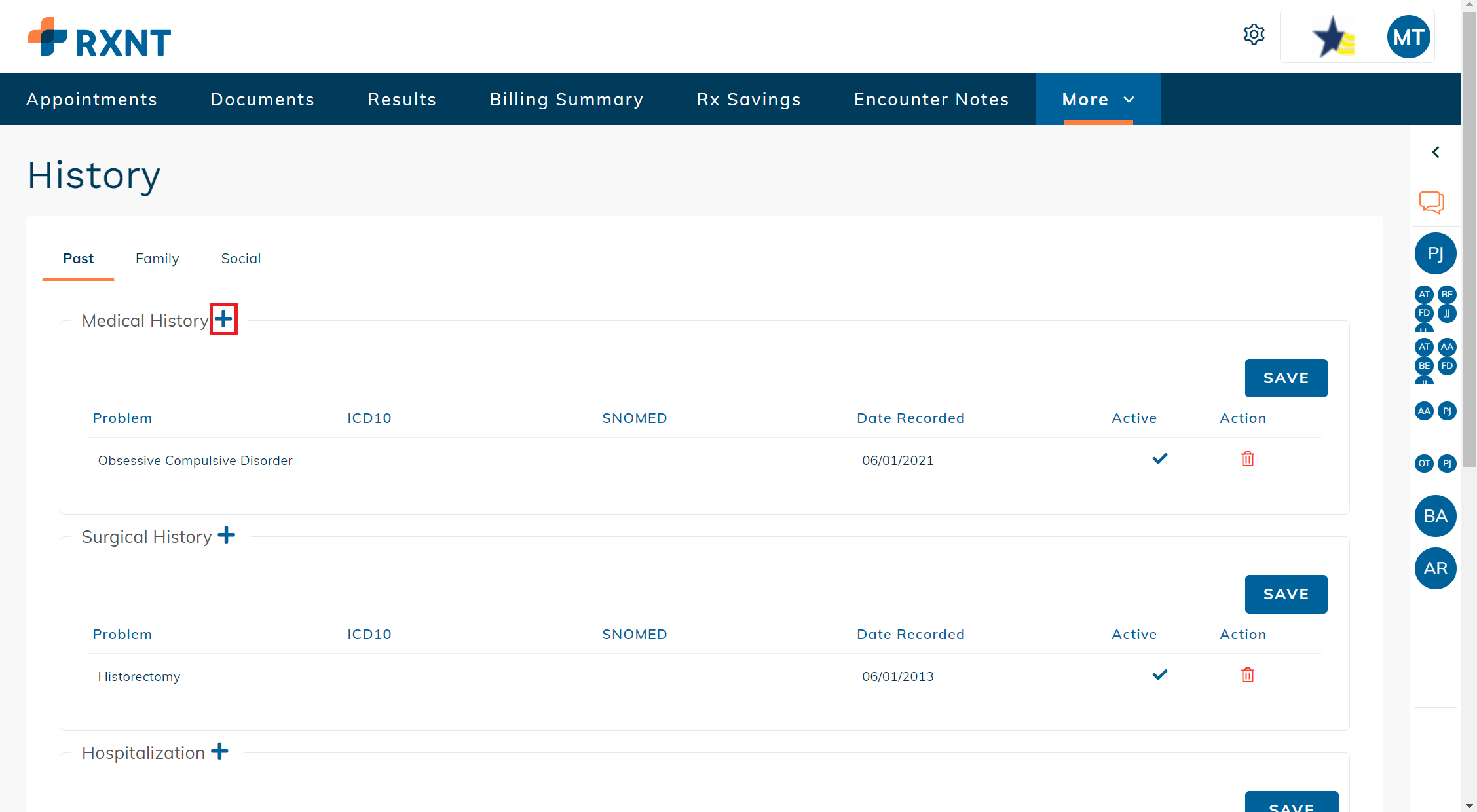1477x812 pixels.
Task: Delete the Obsessive Compulsive Disorder row
Action: point(1248,459)
